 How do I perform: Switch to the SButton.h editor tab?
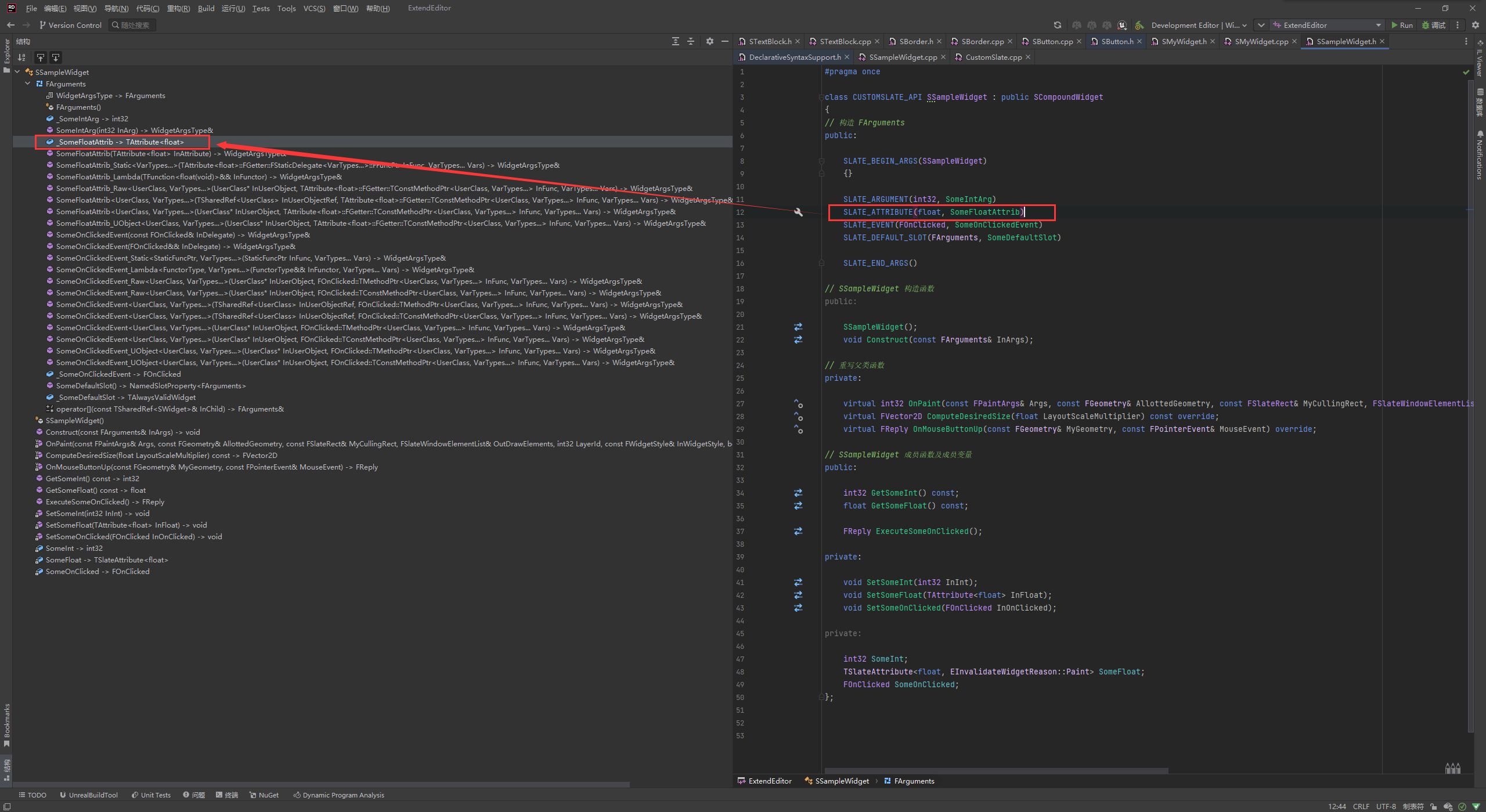tap(1117, 41)
